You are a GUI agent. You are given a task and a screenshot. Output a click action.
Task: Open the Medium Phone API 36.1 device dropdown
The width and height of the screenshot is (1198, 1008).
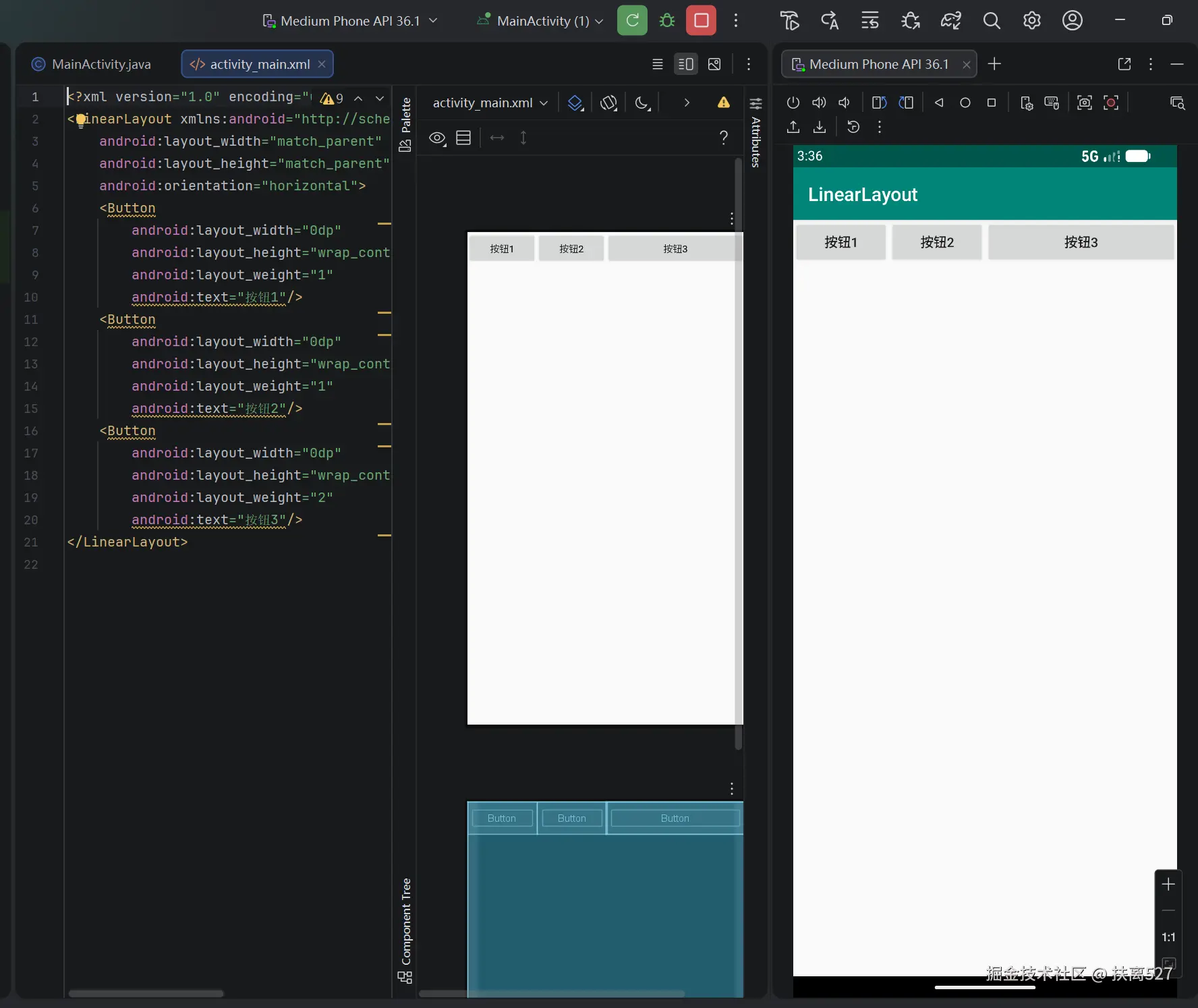point(350,21)
